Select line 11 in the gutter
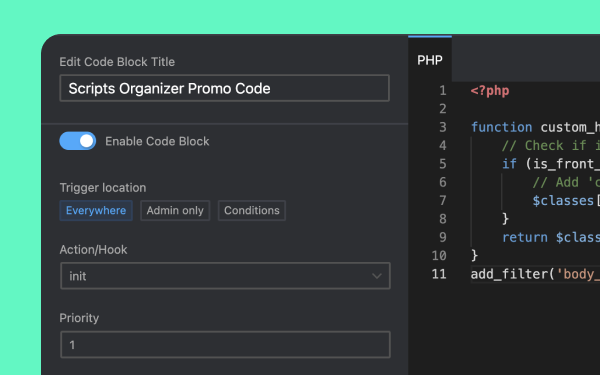 pyautogui.click(x=439, y=274)
